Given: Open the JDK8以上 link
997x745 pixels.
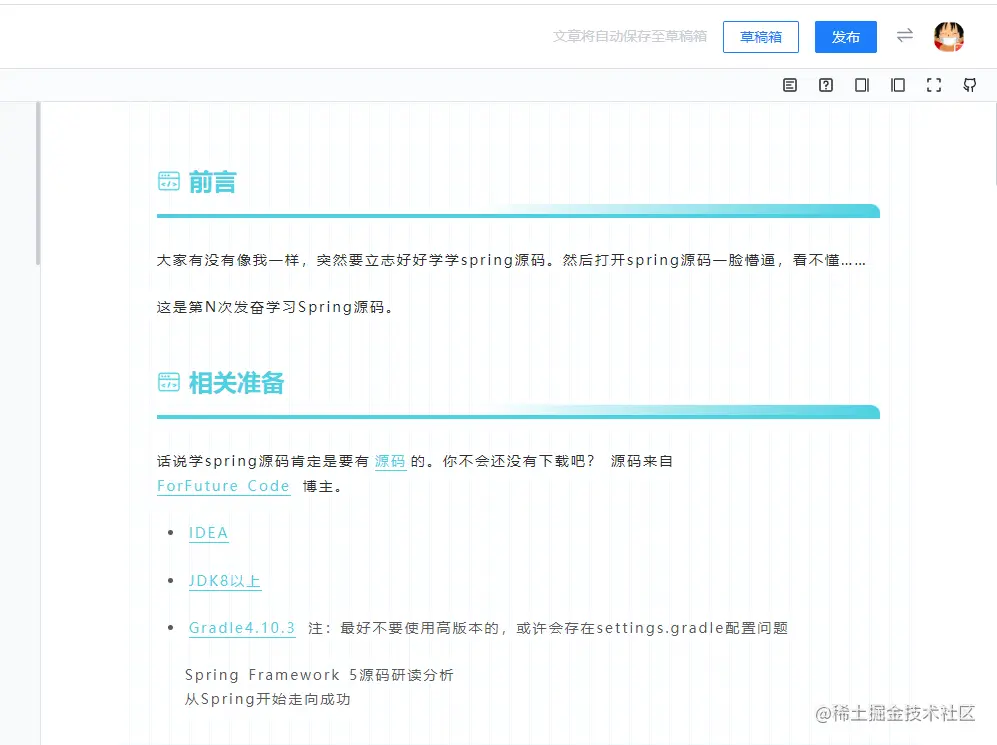Looking at the screenshot, I should (x=224, y=581).
